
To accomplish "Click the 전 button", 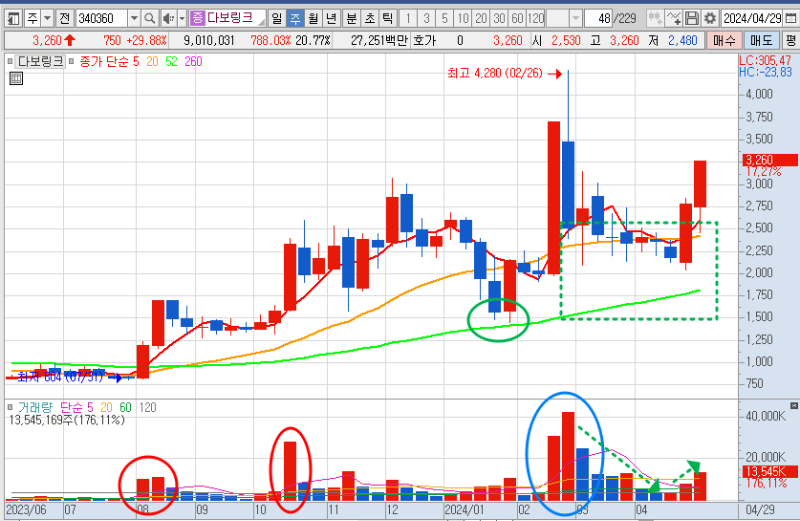I will coord(64,19).
